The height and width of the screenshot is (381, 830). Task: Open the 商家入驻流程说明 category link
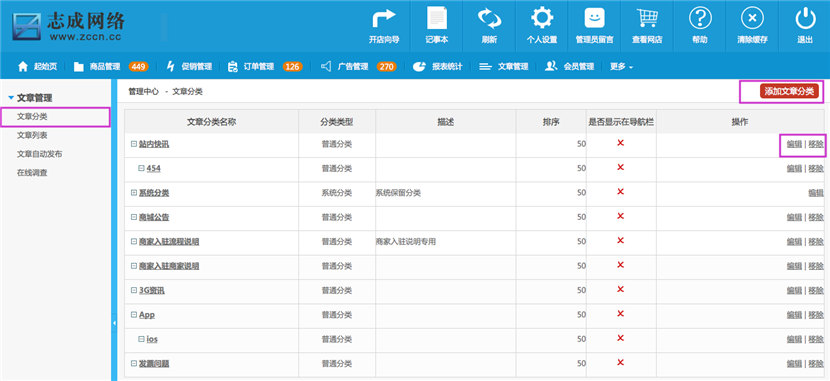[169, 241]
